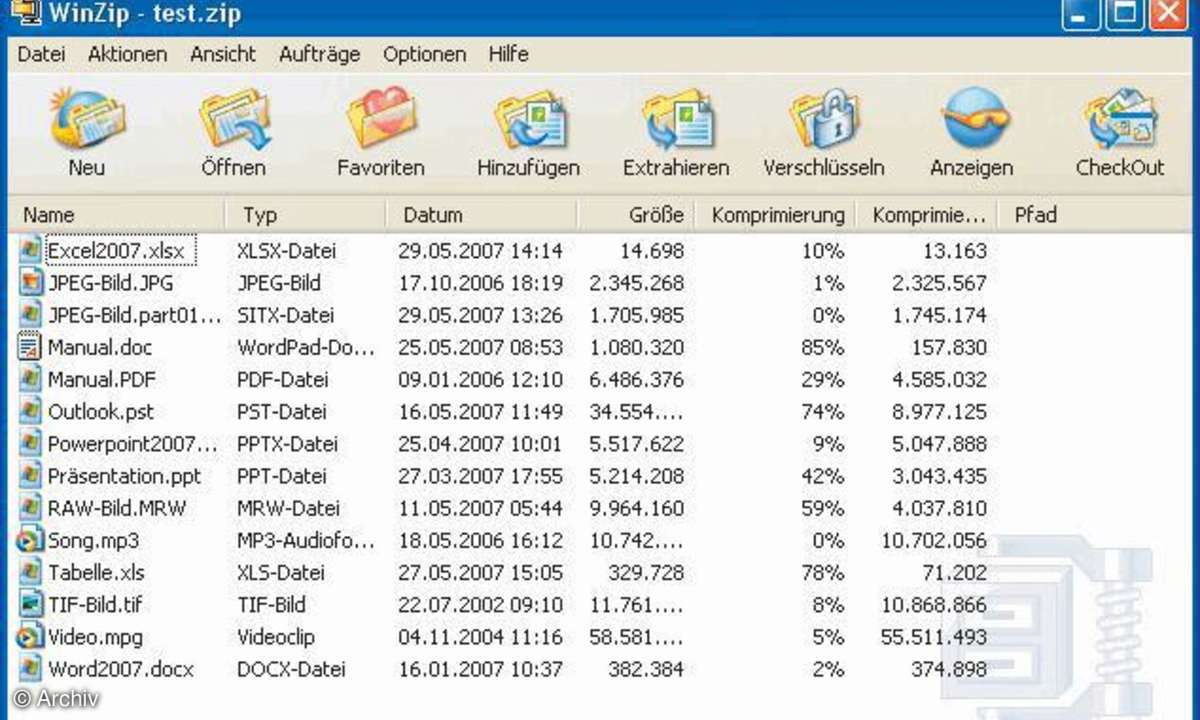Image resolution: width=1200 pixels, height=720 pixels.
Task: Select the Manual.PDF file icon
Action: pyautogui.click(x=30, y=379)
